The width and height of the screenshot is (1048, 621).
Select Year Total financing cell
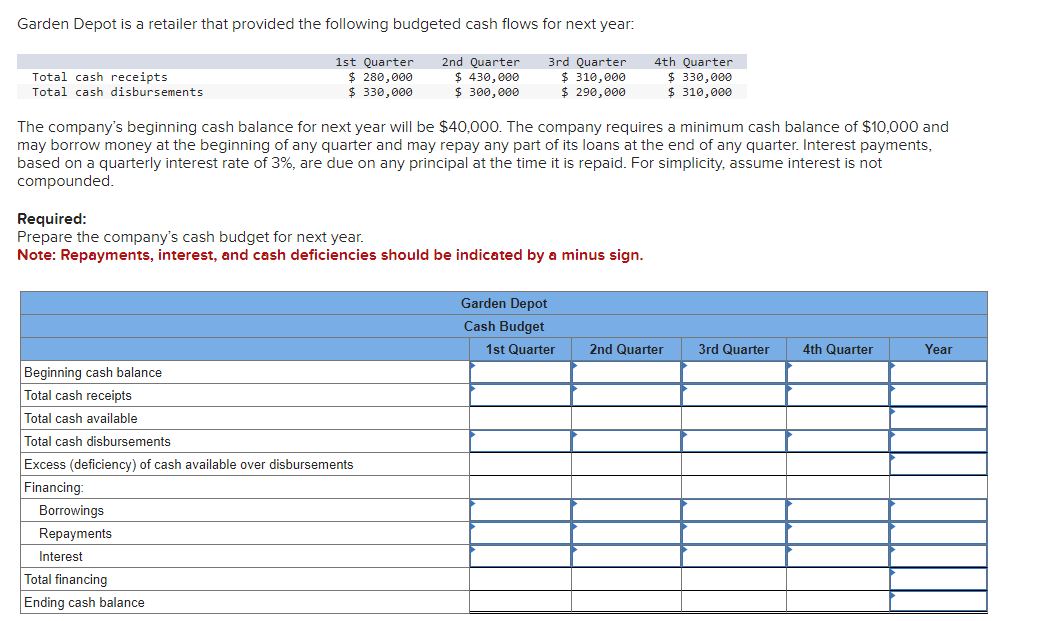pyautogui.click(x=938, y=579)
